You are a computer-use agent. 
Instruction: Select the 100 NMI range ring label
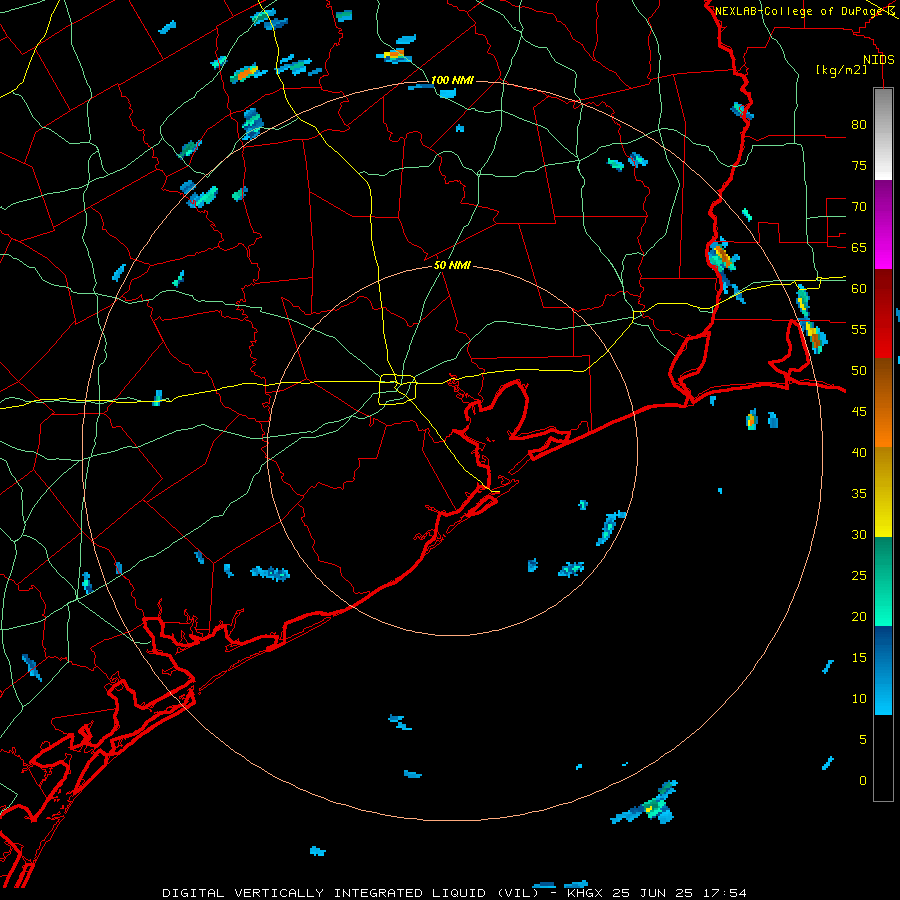pos(452,80)
